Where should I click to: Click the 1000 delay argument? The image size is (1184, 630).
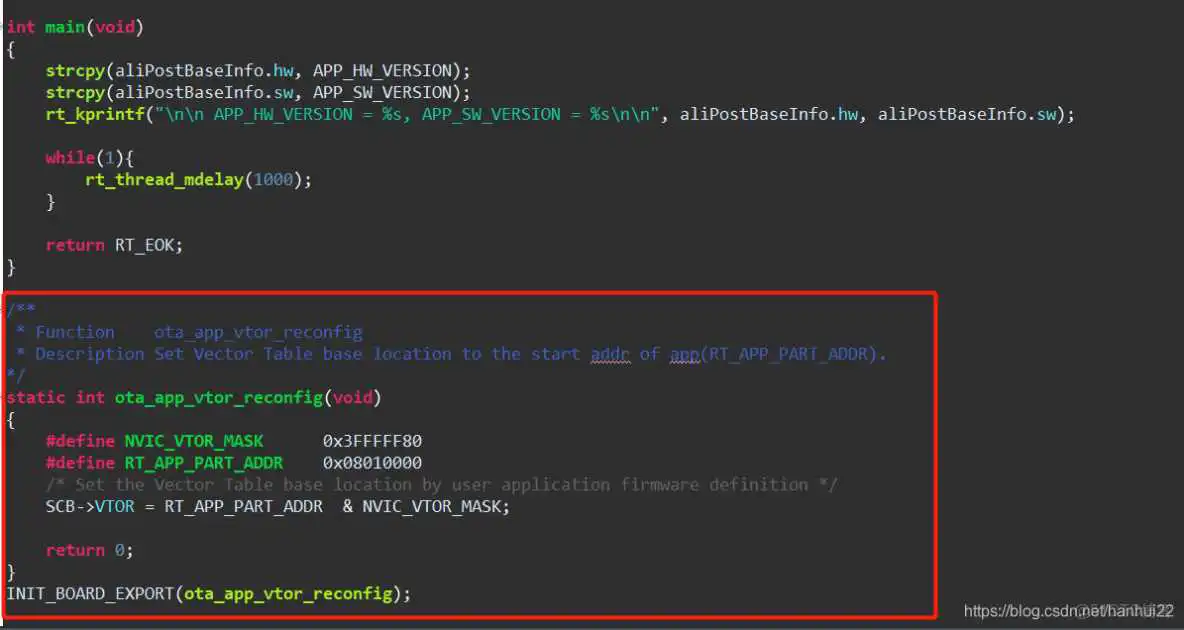(x=272, y=180)
